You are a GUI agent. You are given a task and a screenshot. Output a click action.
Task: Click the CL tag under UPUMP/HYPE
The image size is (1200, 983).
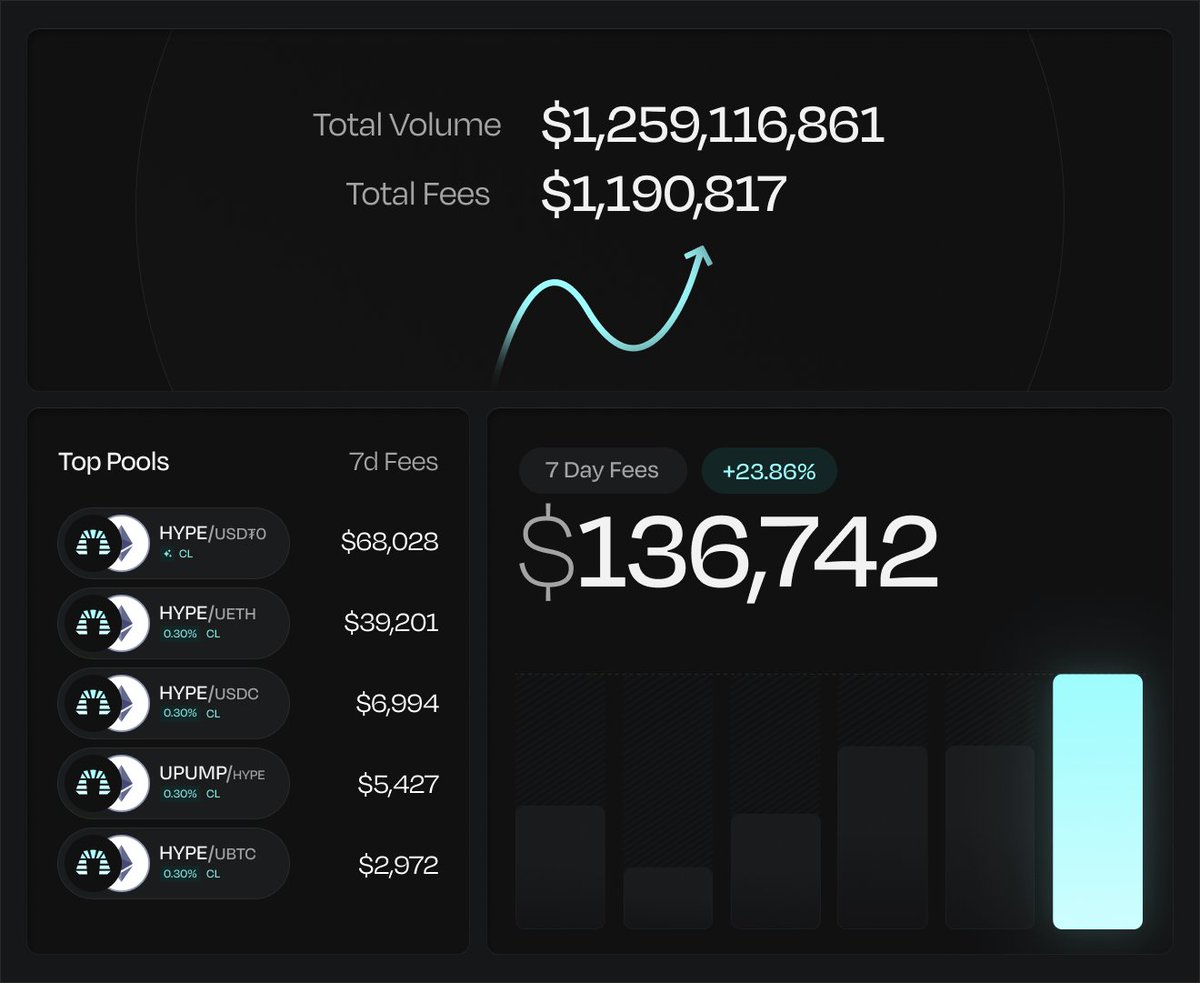[213, 794]
